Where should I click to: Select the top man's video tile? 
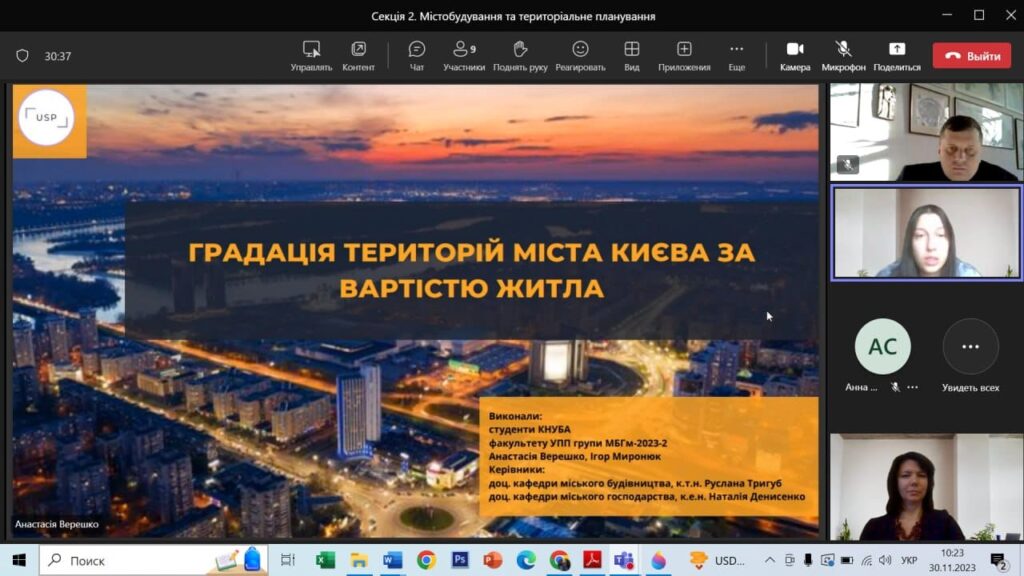coord(926,132)
